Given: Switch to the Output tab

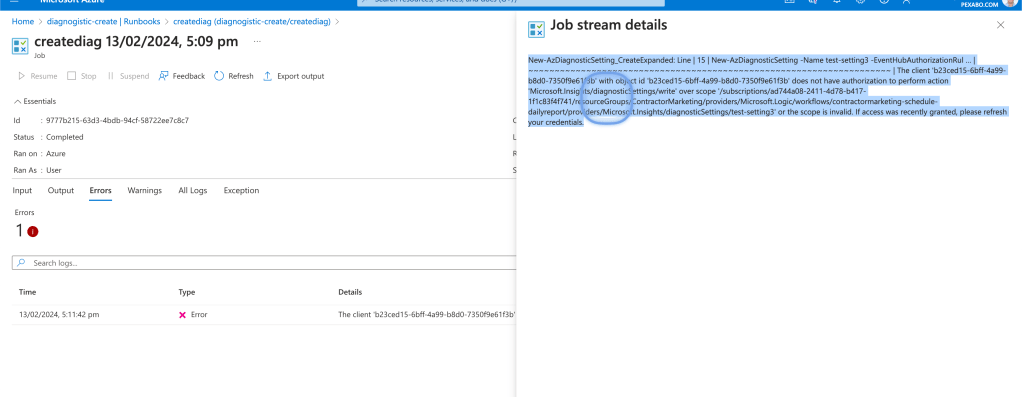Looking at the screenshot, I should pos(61,190).
